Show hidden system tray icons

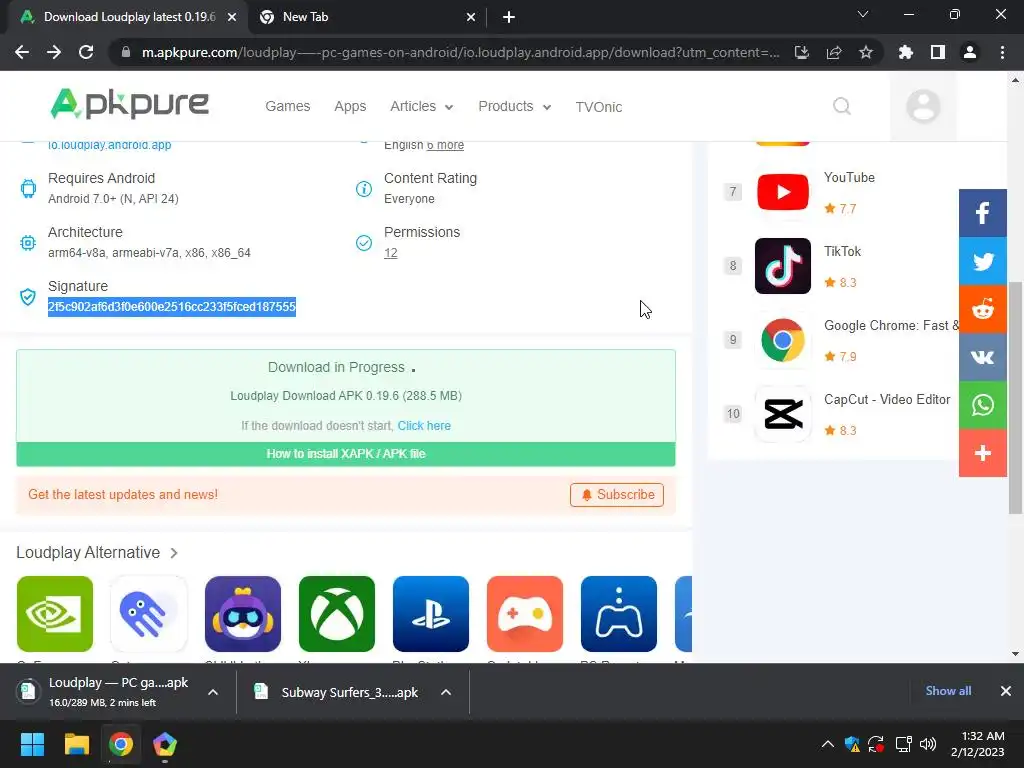[827, 744]
